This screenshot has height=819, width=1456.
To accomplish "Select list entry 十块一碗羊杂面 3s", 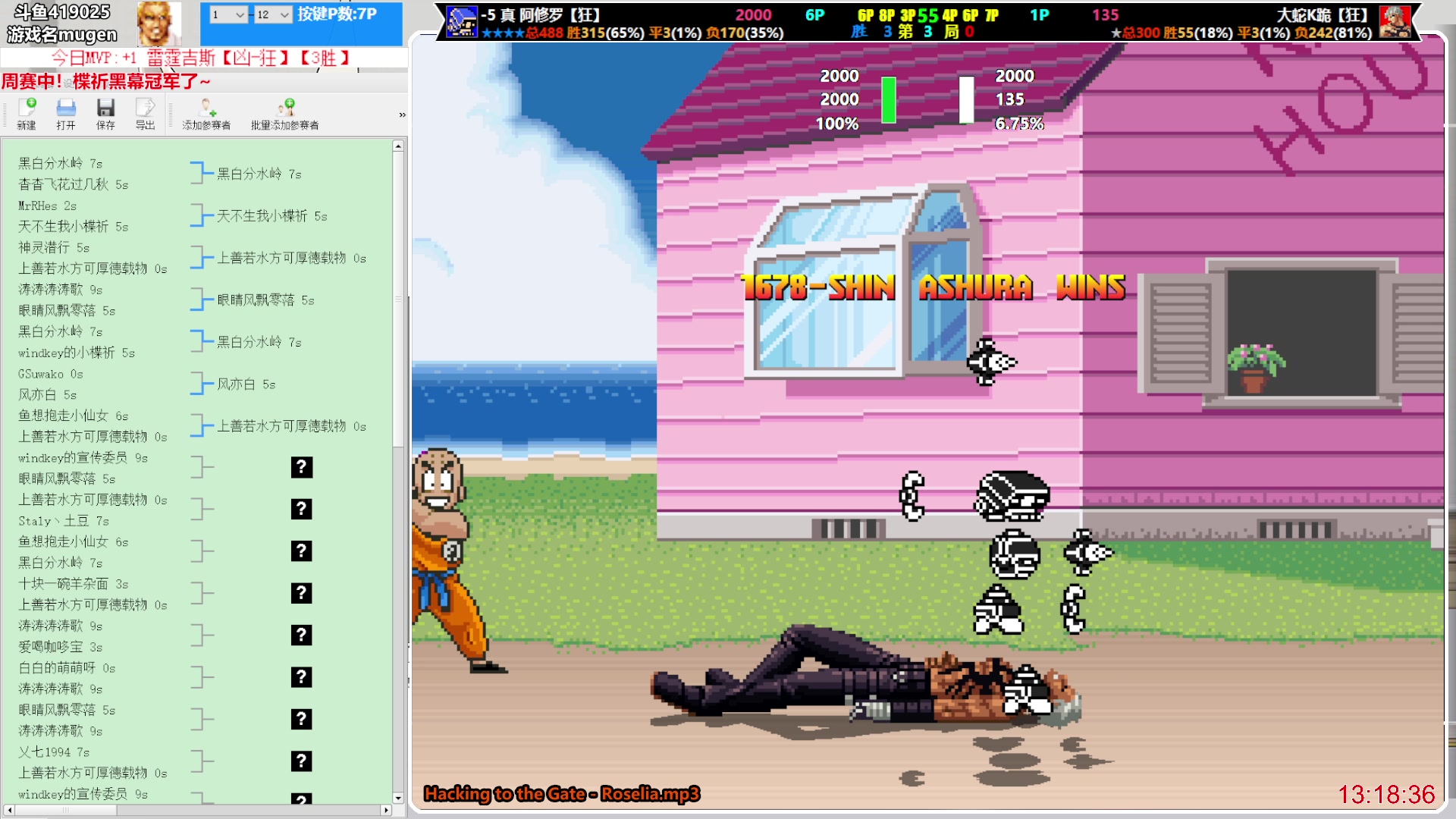I will 74,584.
